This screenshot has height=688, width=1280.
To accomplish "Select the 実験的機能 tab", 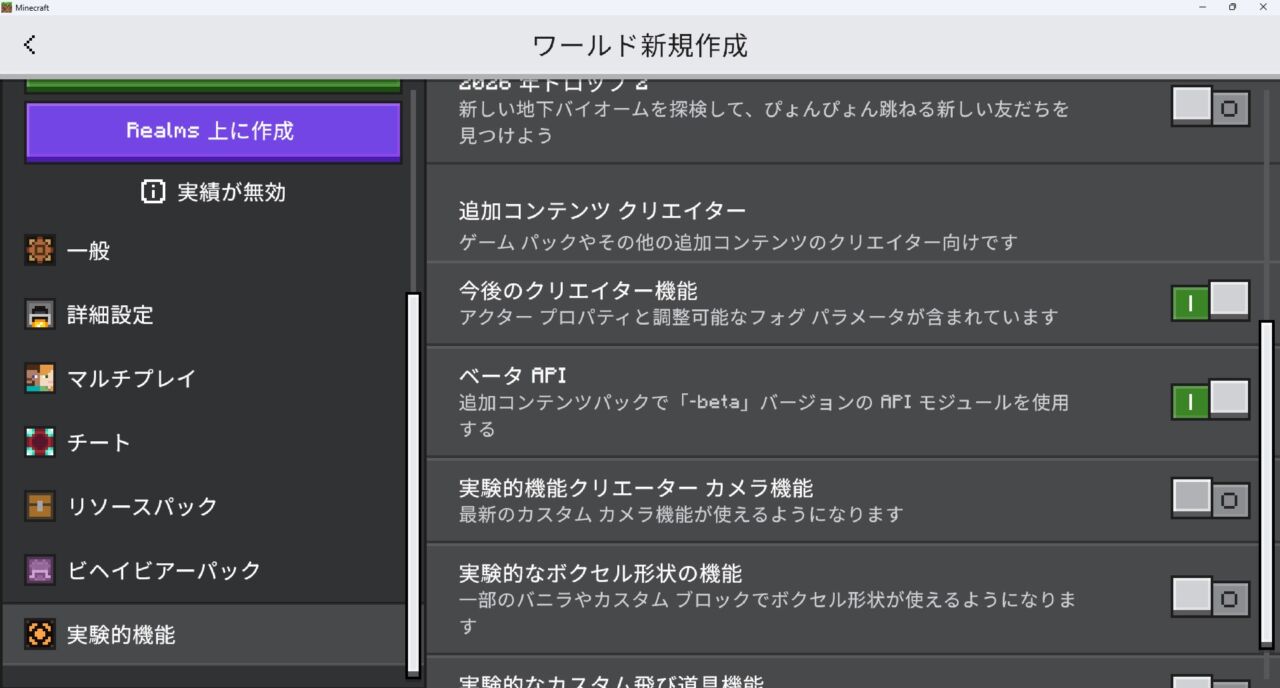I will [204, 634].
